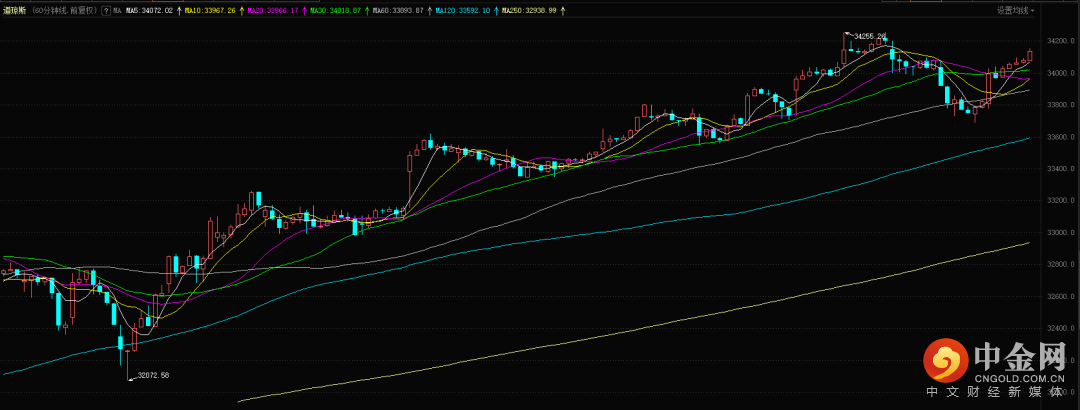Viewport: 1080px width, 410px height.
Task: Click the pale yellow arrow beside MA250
Action: coord(563,11)
